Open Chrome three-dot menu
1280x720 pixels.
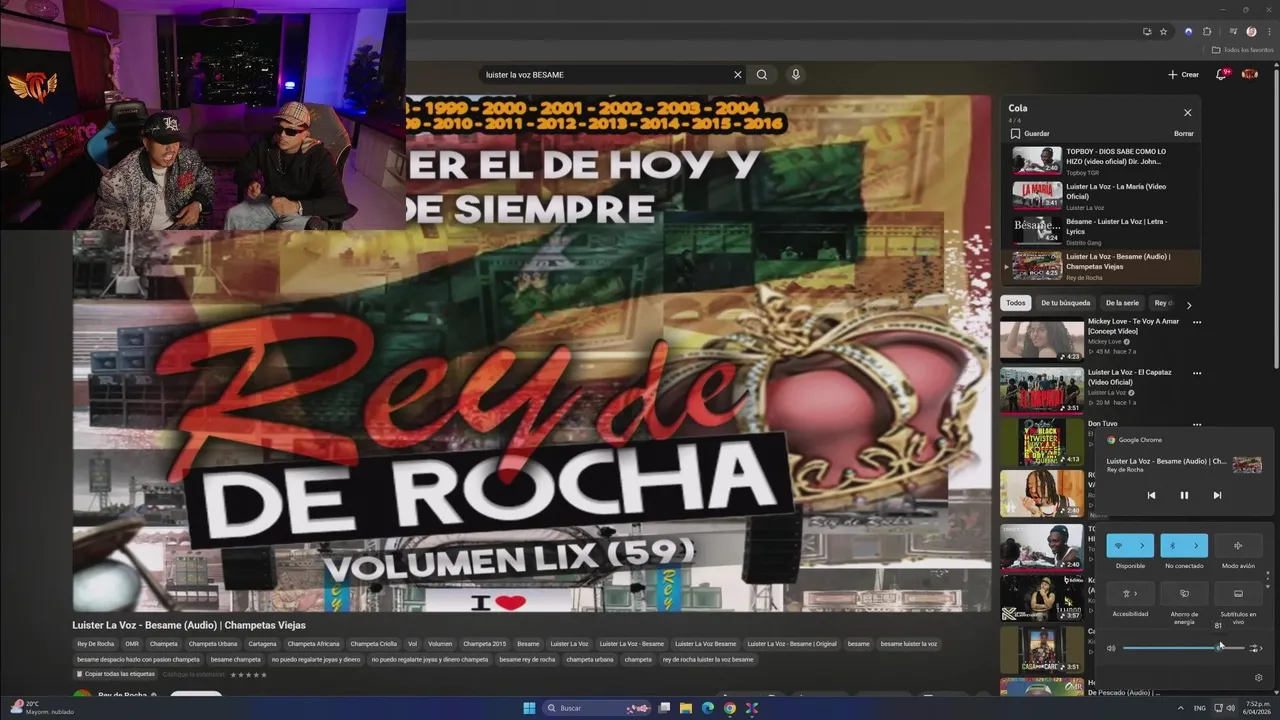(1268, 32)
